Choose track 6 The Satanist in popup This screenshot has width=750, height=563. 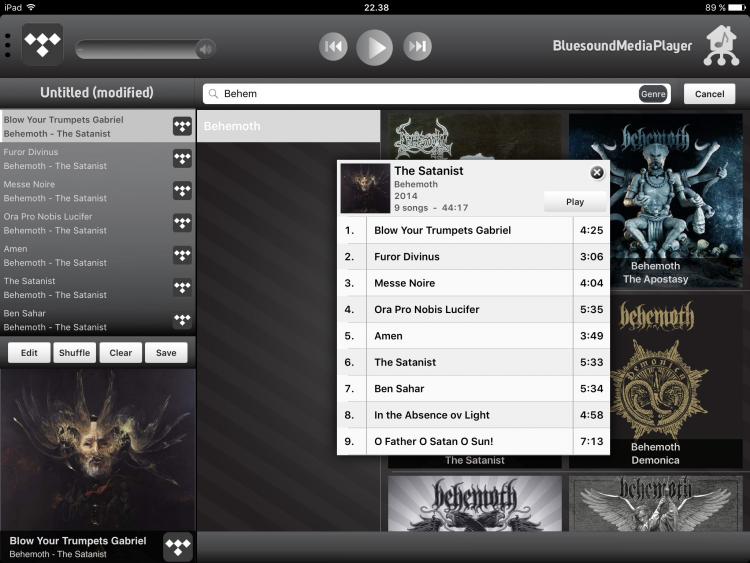(x=474, y=362)
